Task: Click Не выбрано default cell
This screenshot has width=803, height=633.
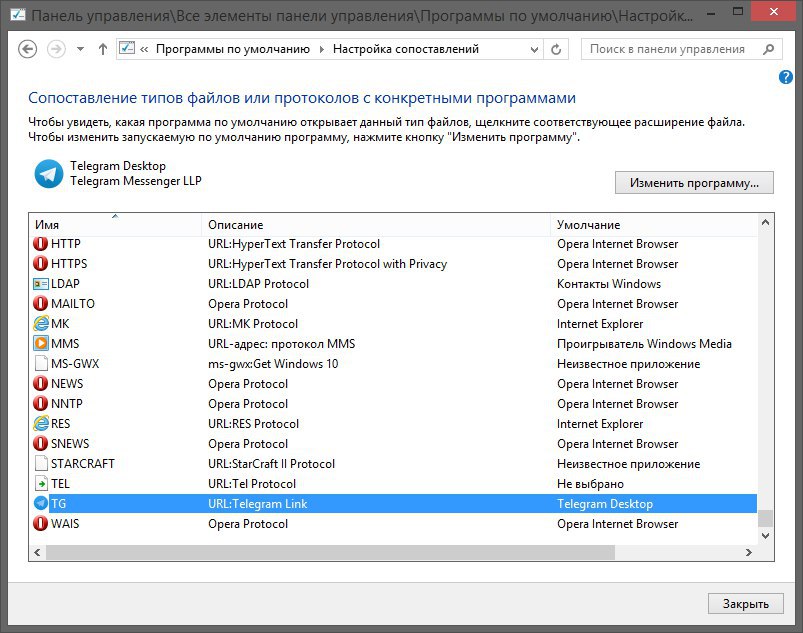Action: (590, 484)
